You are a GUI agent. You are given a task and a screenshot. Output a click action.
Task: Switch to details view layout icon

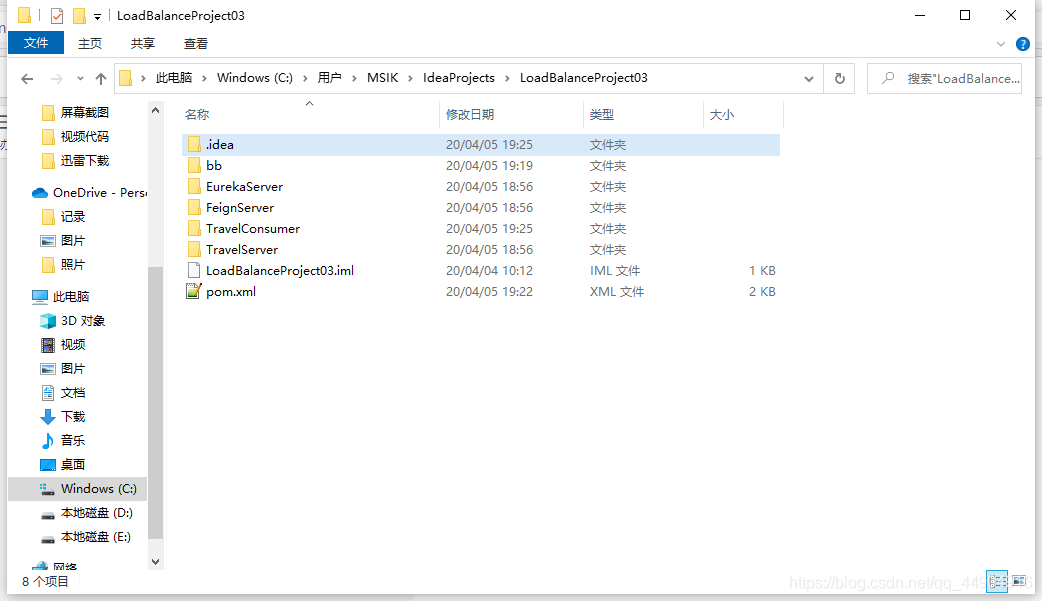pos(997,581)
